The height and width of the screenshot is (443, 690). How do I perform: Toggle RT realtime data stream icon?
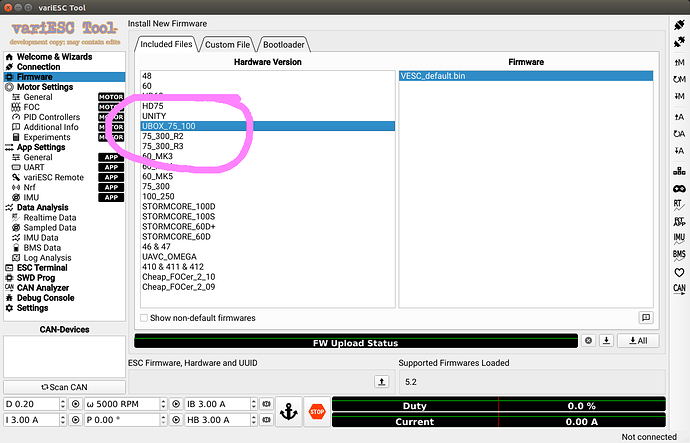[x=679, y=205]
